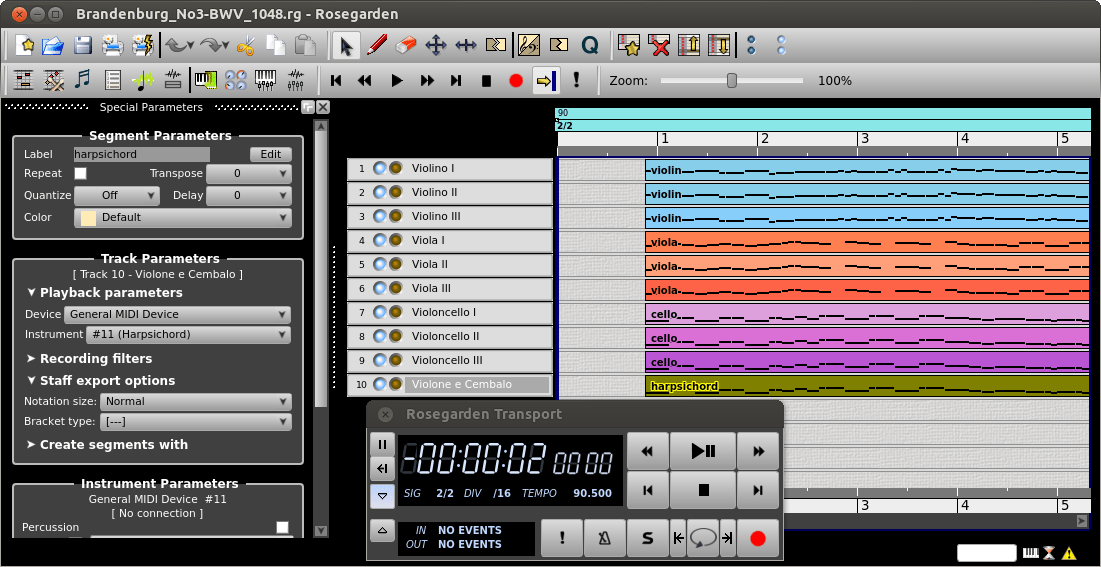The width and height of the screenshot is (1101, 567).
Task: Select the arrow pointer Select tool
Action: [347, 46]
